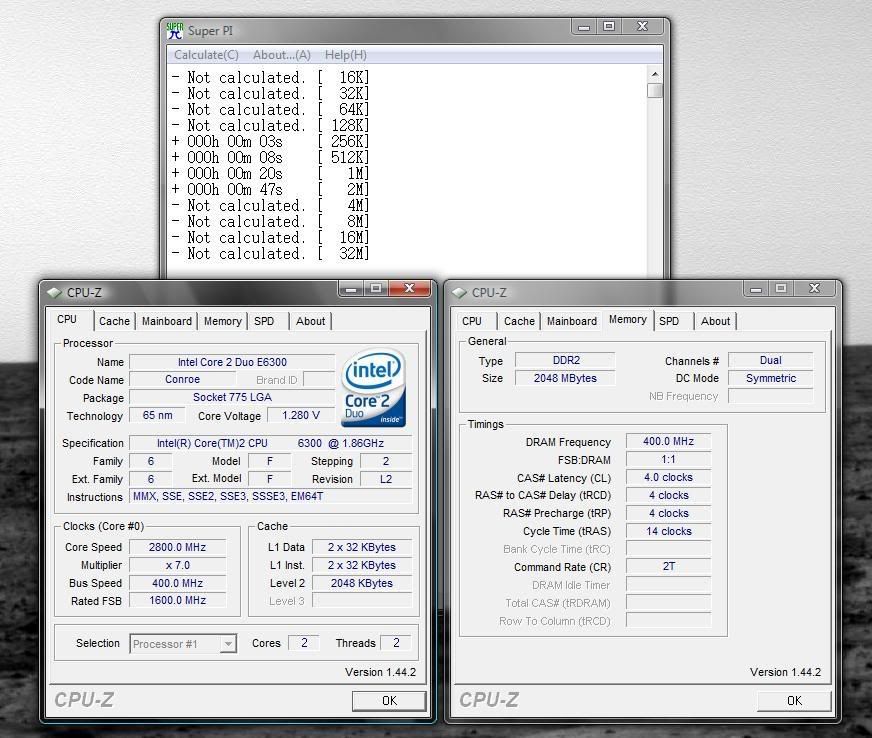872x738 pixels.
Task: Open the Calculate(C) menu in Super PI
Action: coord(206,55)
